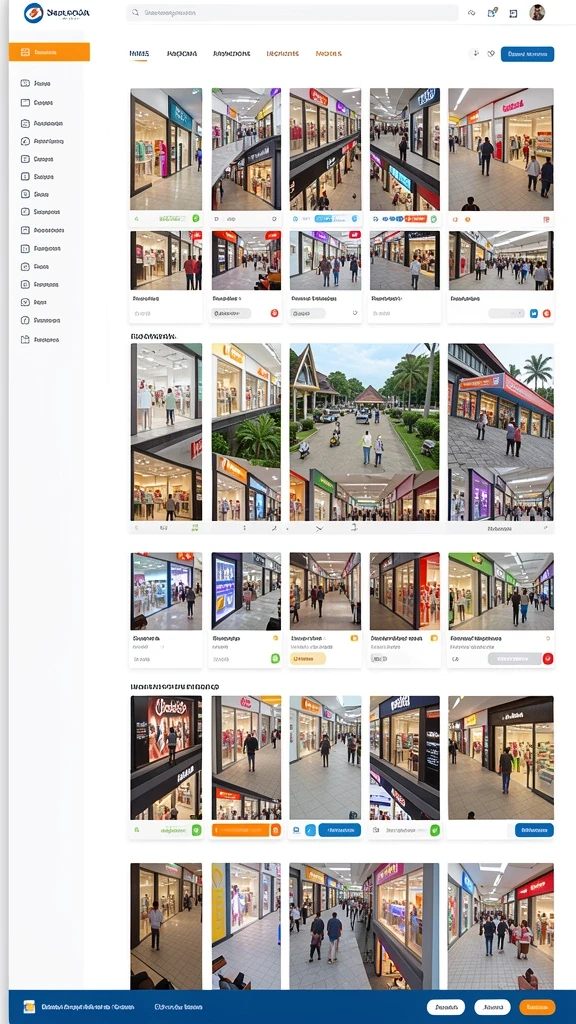
Task: Open the outdoor palm-tree walkway thumbnail
Action: click(x=364, y=406)
